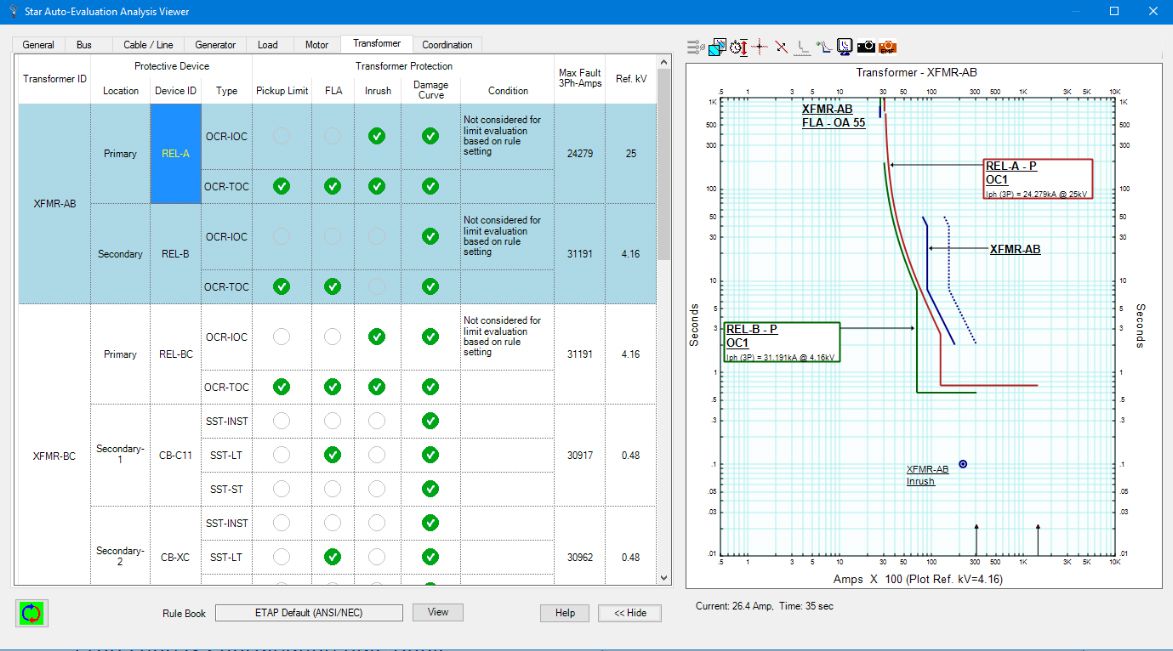Export plot using the EMF camera icon
The width and height of the screenshot is (1173, 651).
pos(889,46)
